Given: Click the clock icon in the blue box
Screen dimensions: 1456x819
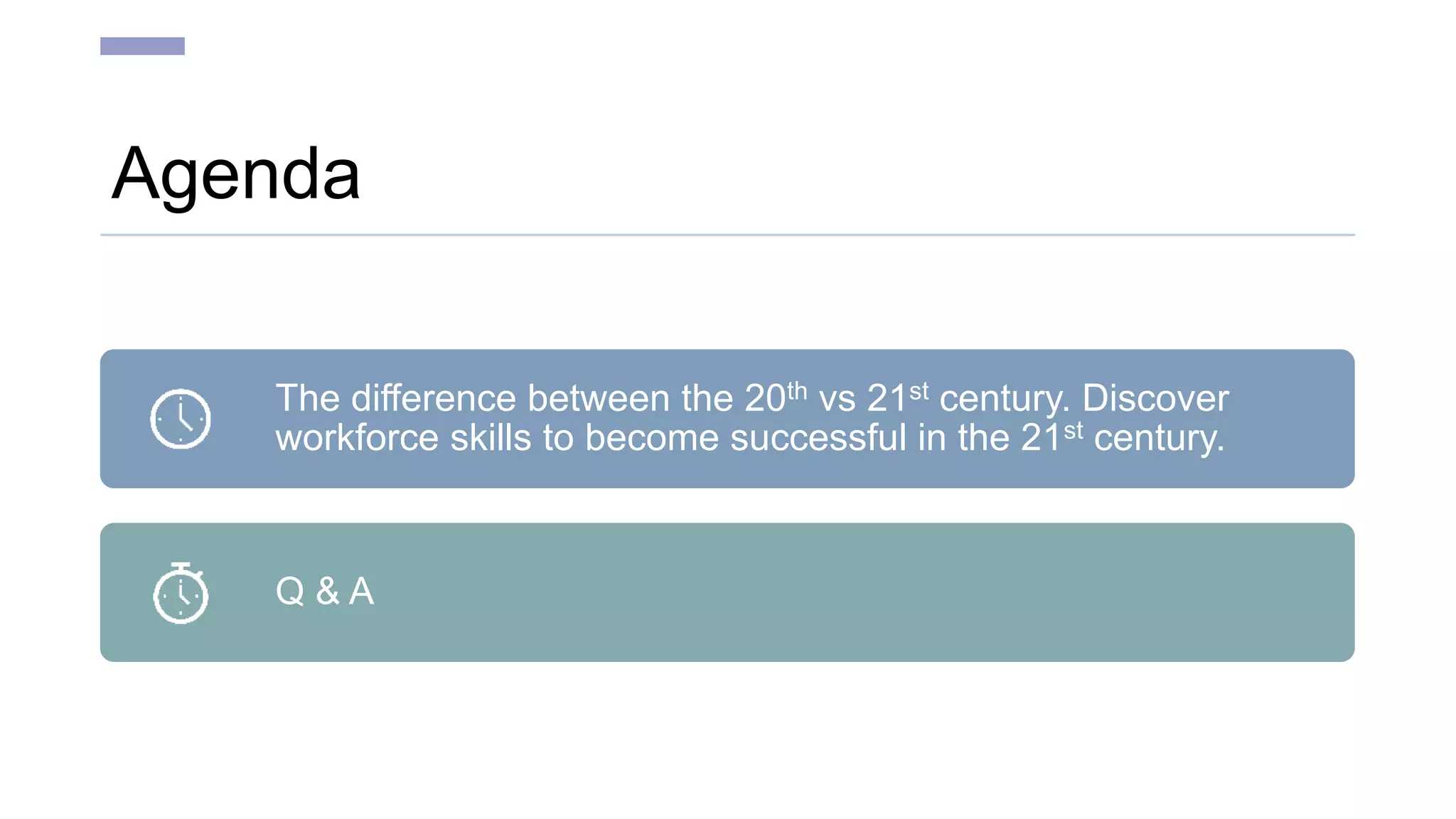Looking at the screenshot, I should click(x=181, y=419).
